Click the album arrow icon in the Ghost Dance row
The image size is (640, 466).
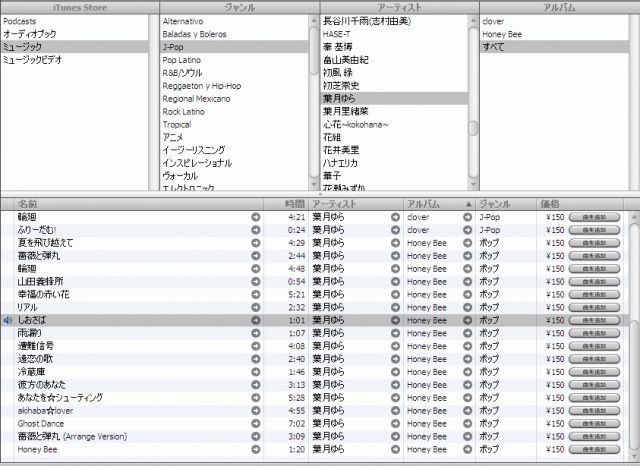[467, 424]
